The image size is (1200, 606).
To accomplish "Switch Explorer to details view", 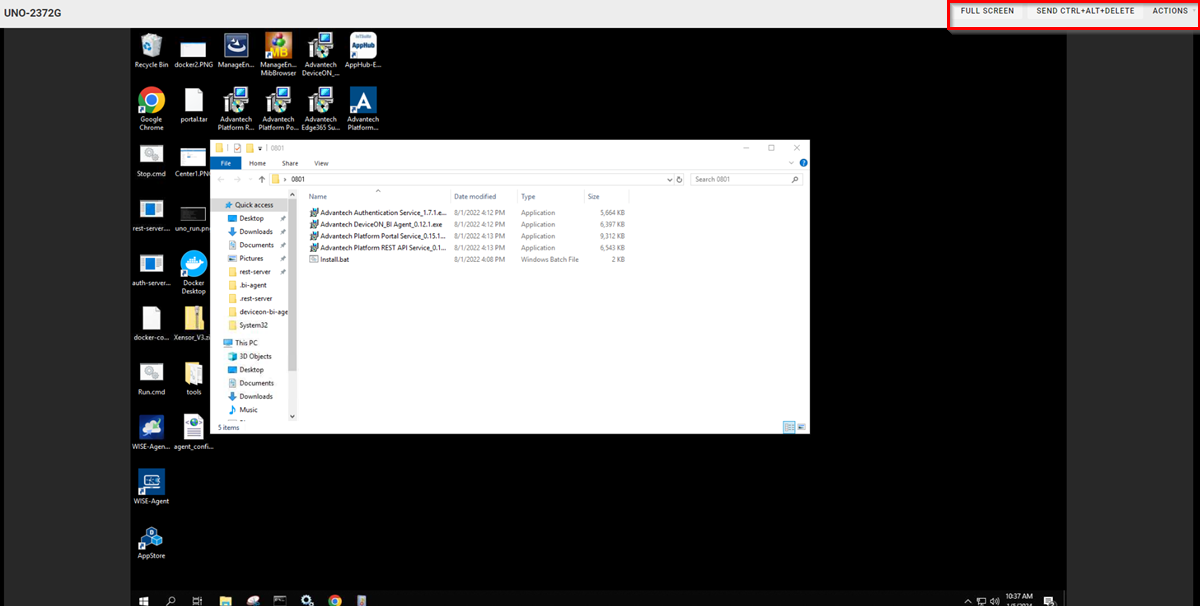I will (788, 426).
